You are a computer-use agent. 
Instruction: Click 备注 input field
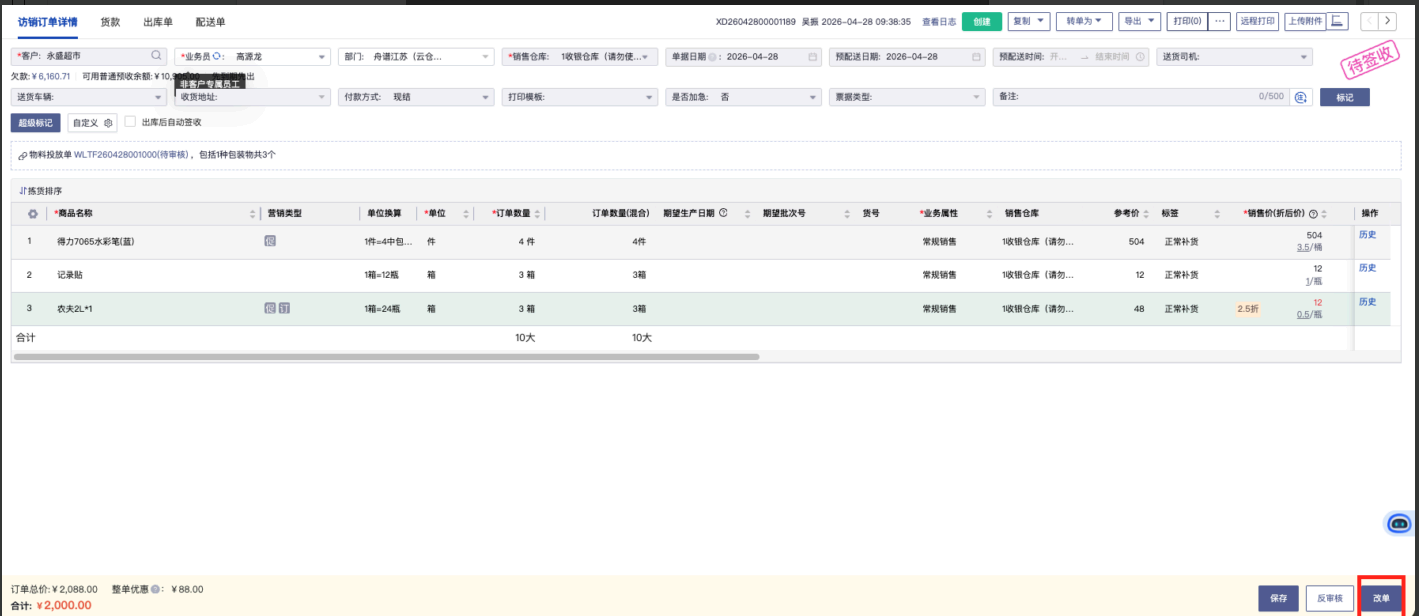[1140, 97]
